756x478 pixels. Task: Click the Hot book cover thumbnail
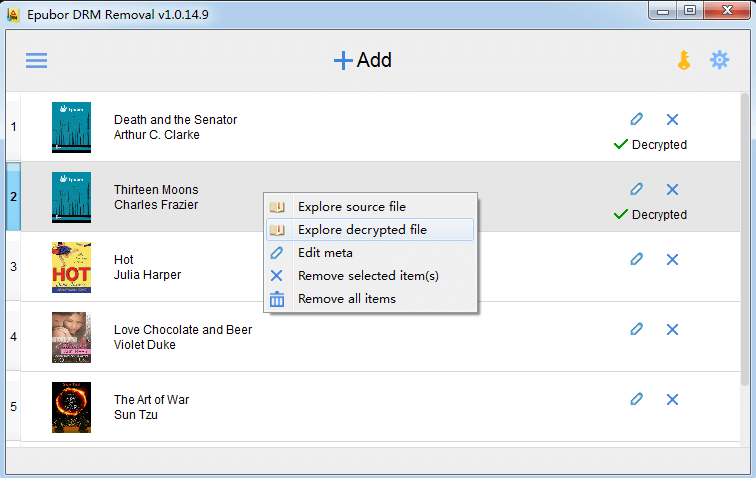tap(71, 267)
